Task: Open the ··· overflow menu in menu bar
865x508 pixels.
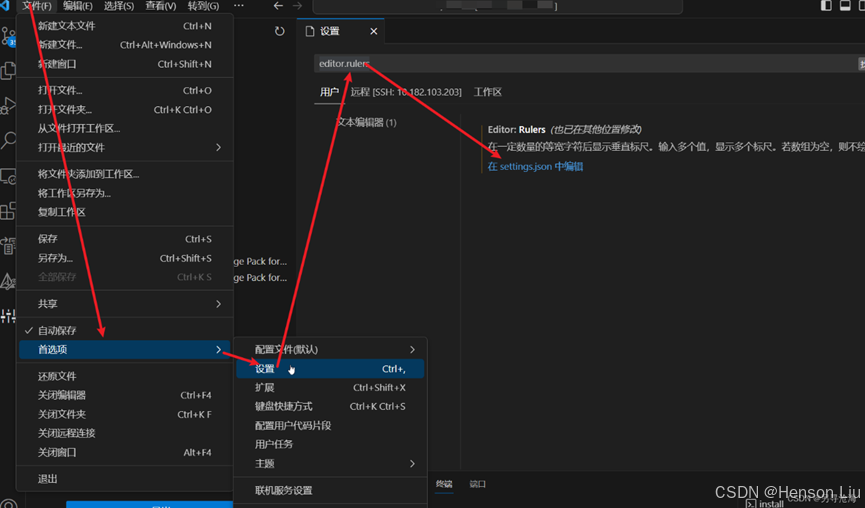Action: [x=238, y=6]
